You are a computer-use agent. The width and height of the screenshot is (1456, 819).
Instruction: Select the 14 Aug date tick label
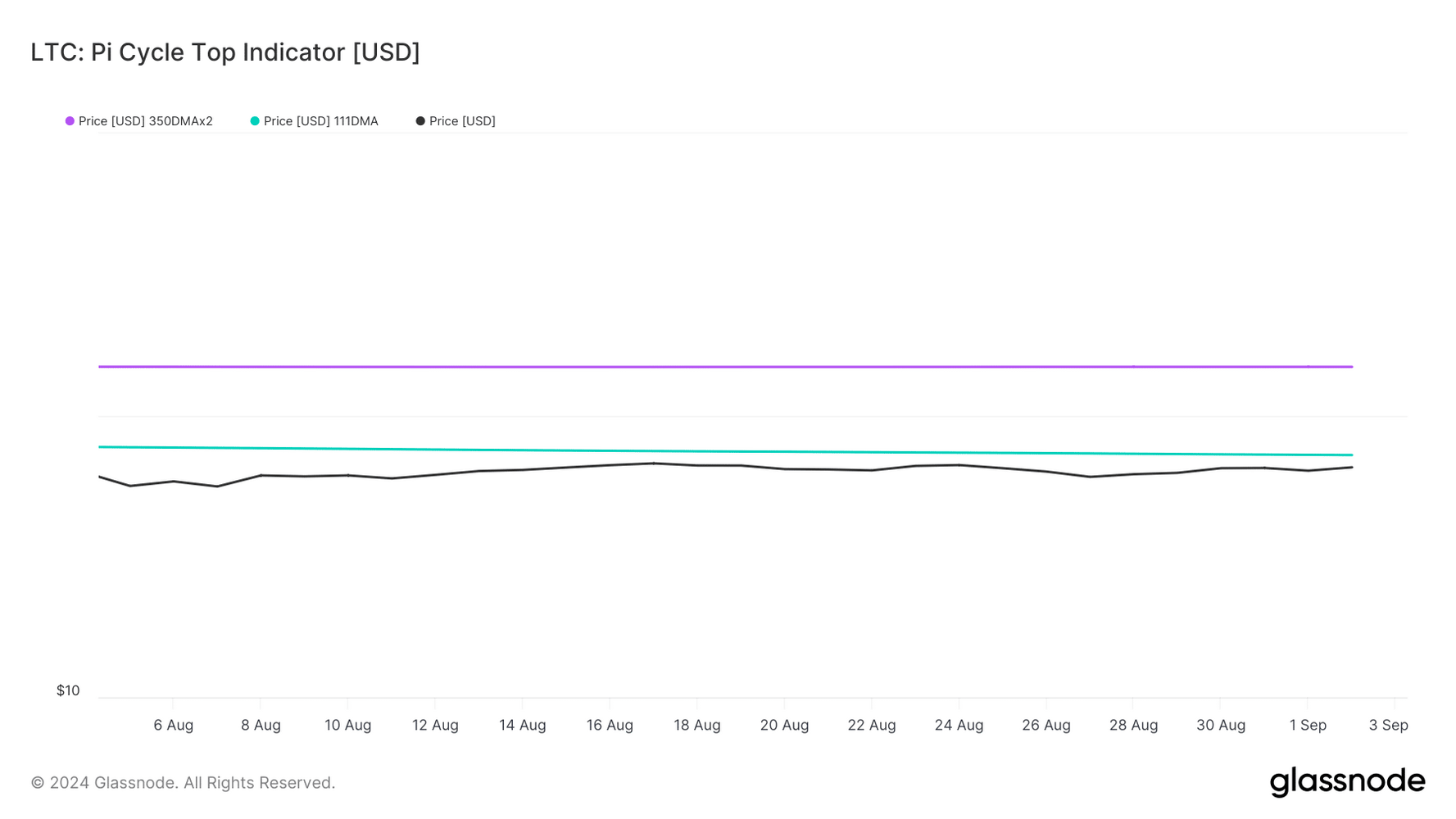[x=523, y=725]
